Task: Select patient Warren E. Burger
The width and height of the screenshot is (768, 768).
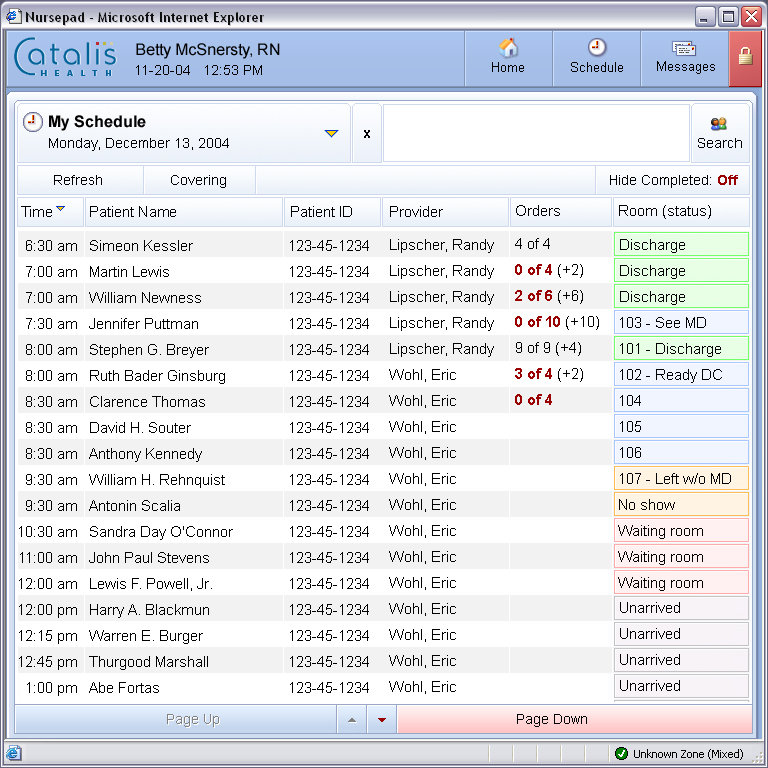Action: point(145,635)
